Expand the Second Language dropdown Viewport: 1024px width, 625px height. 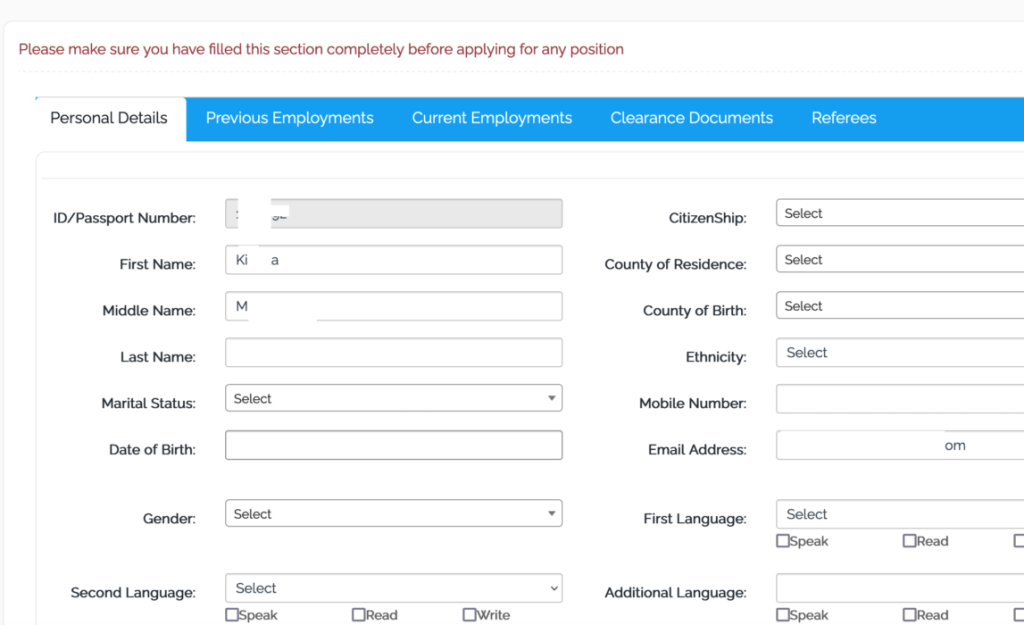tap(393, 588)
